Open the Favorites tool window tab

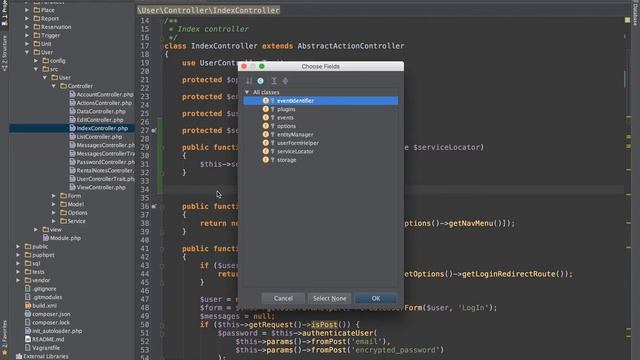4,337
